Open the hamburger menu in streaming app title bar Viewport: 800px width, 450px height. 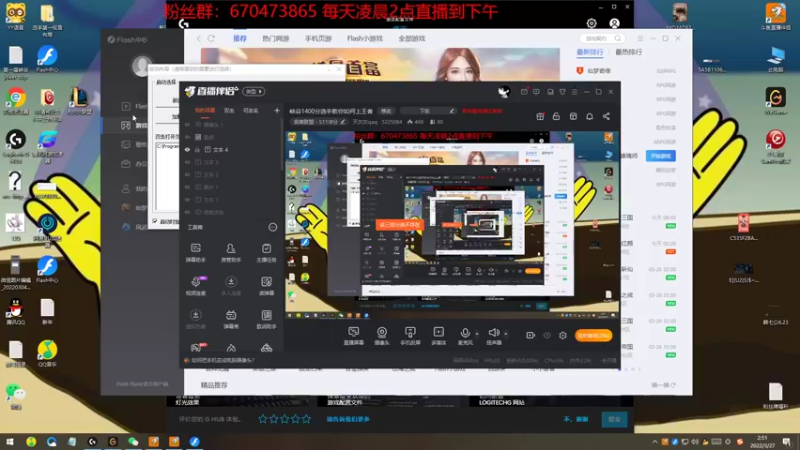tap(574, 92)
